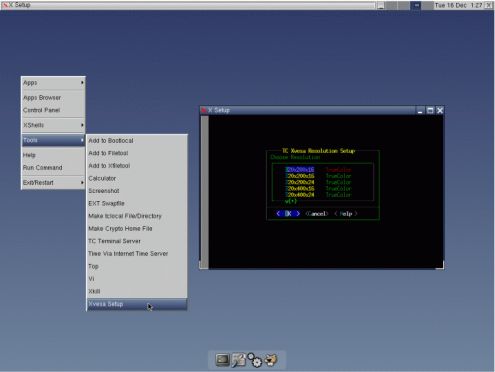
Task: Click the virtual desktop pager in top bar
Action: pyautogui.click(x=409, y=5)
